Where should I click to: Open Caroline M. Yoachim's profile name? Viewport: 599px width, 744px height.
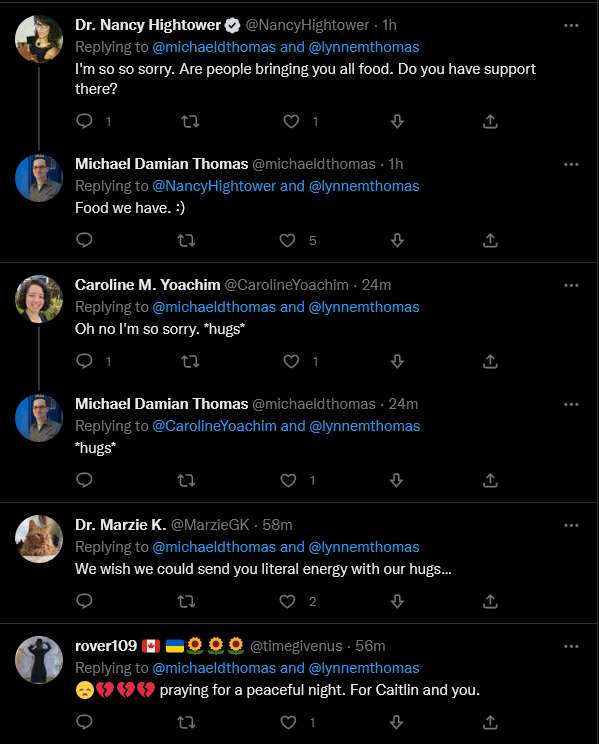(148, 285)
